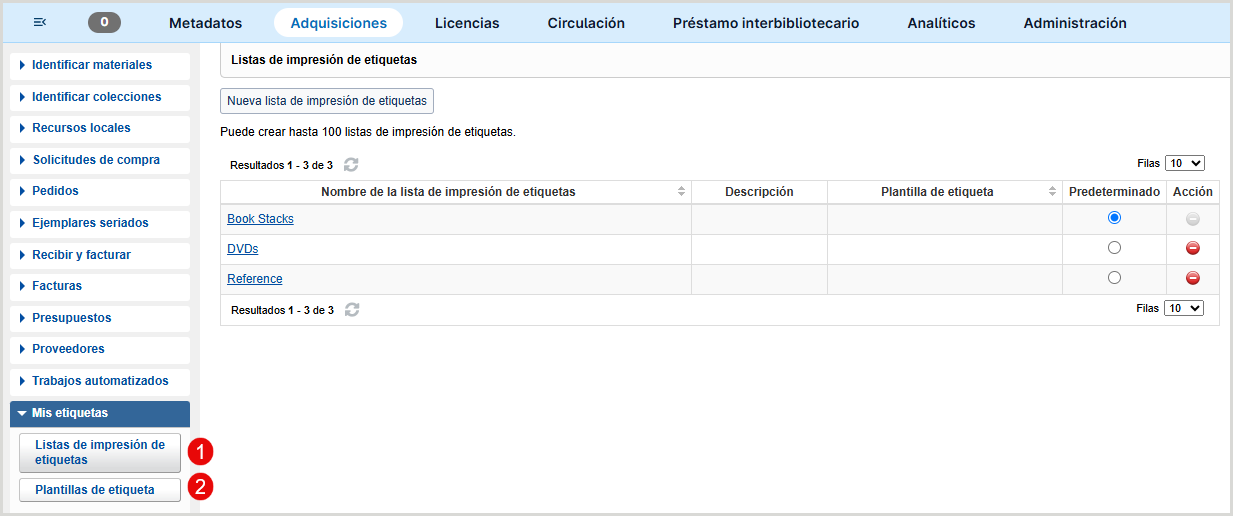
Task: Click the notification counter badge showing 0
Action: click(105, 23)
